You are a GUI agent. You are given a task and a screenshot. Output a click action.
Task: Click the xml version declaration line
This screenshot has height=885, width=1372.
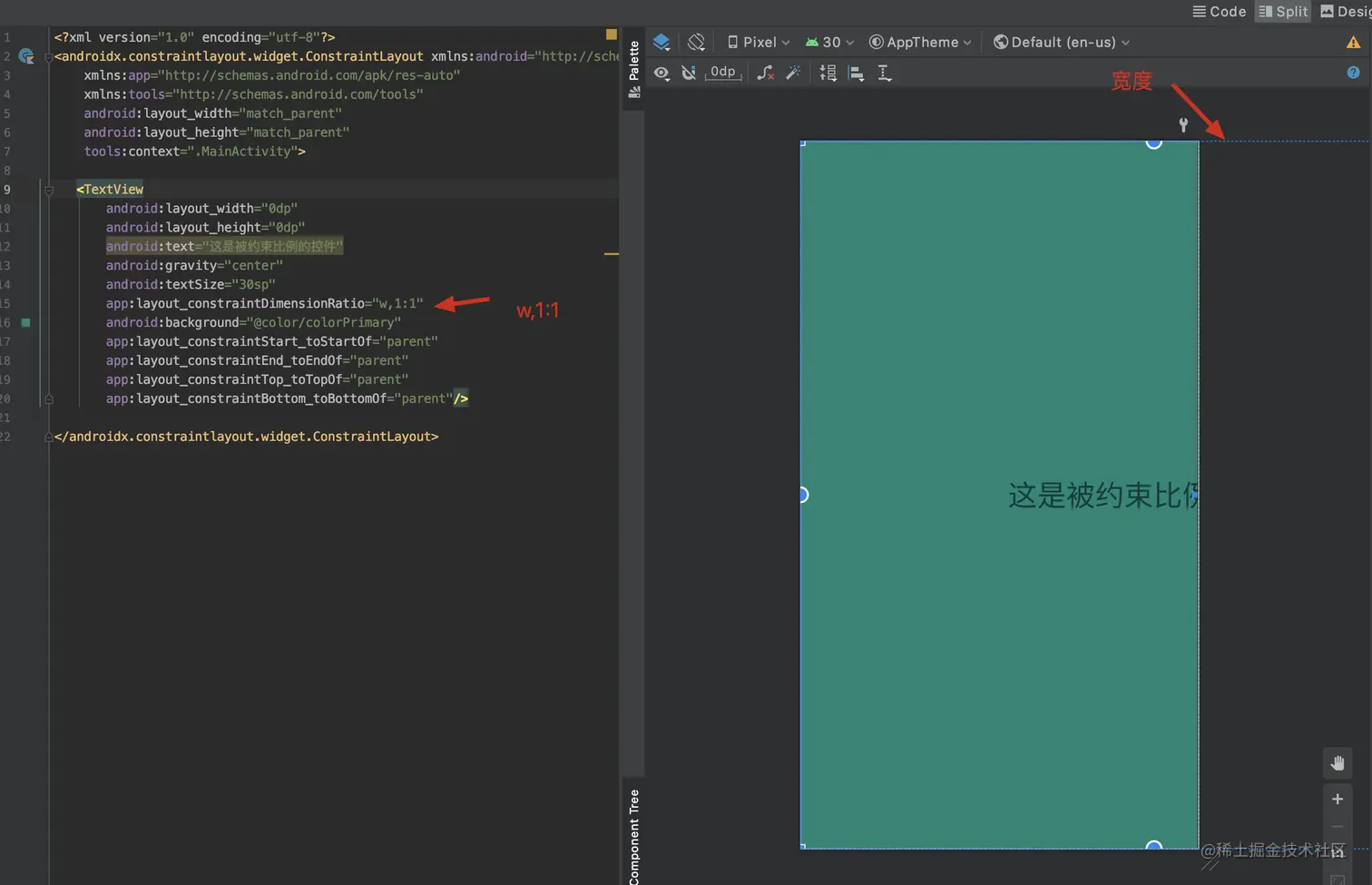point(194,37)
